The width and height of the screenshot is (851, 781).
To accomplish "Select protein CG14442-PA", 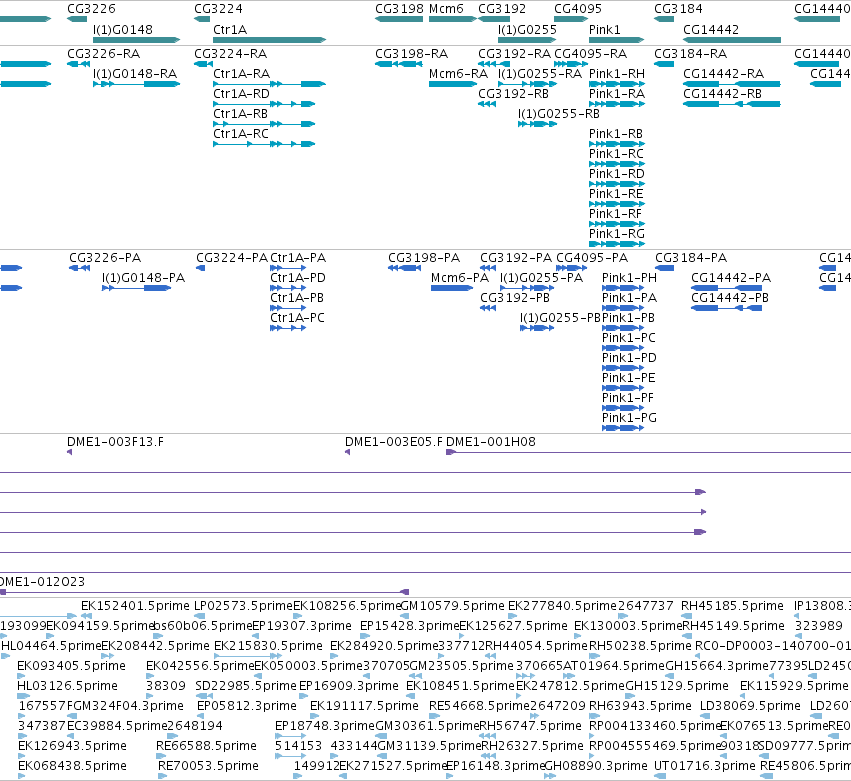I will pos(731,277).
